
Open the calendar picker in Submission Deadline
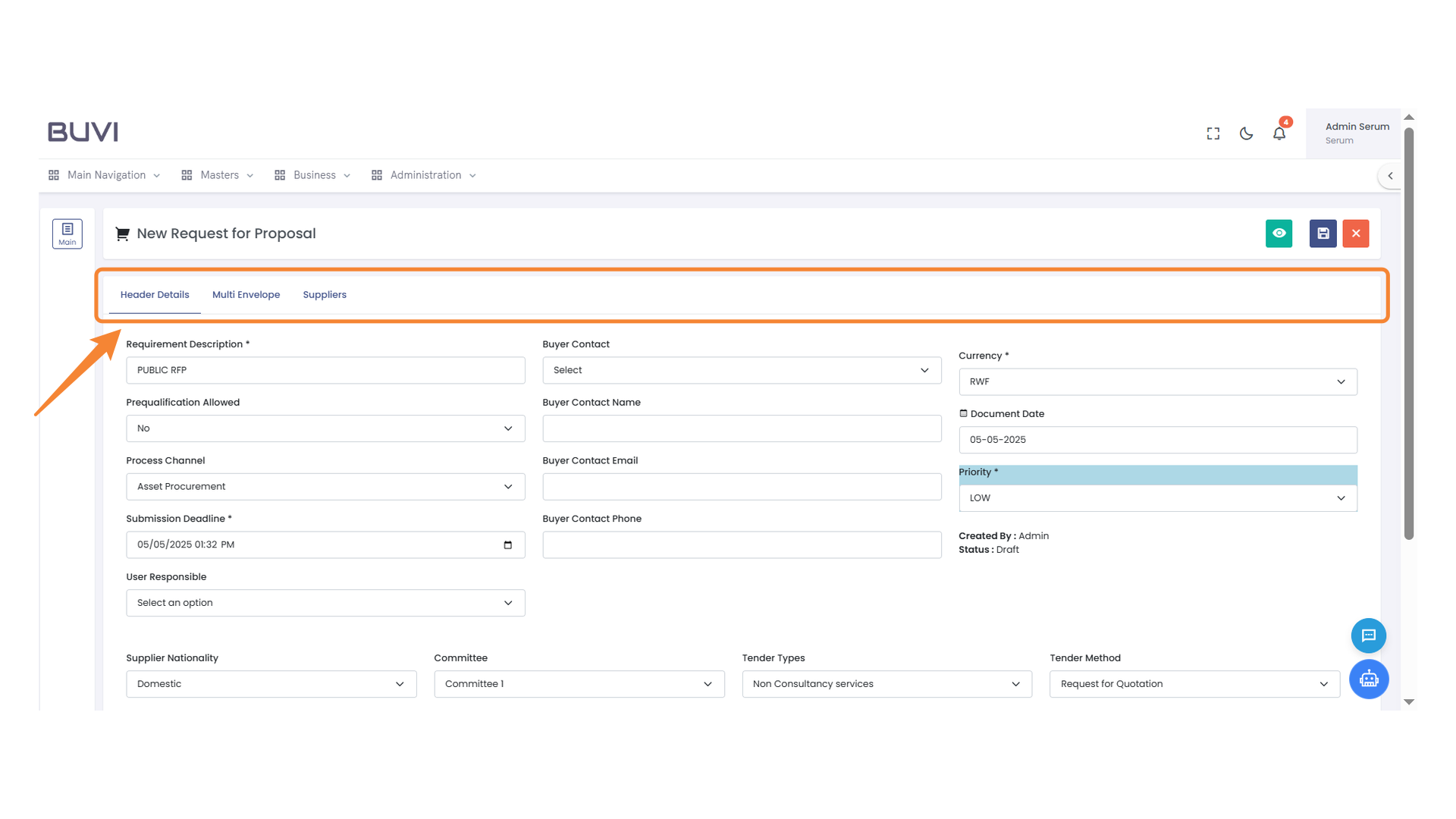click(x=508, y=545)
